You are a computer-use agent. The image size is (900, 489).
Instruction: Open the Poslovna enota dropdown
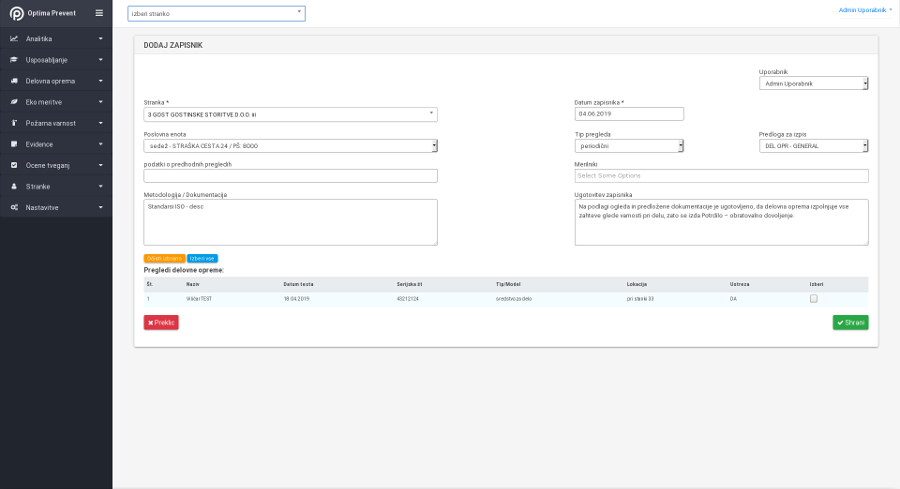click(290, 146)
